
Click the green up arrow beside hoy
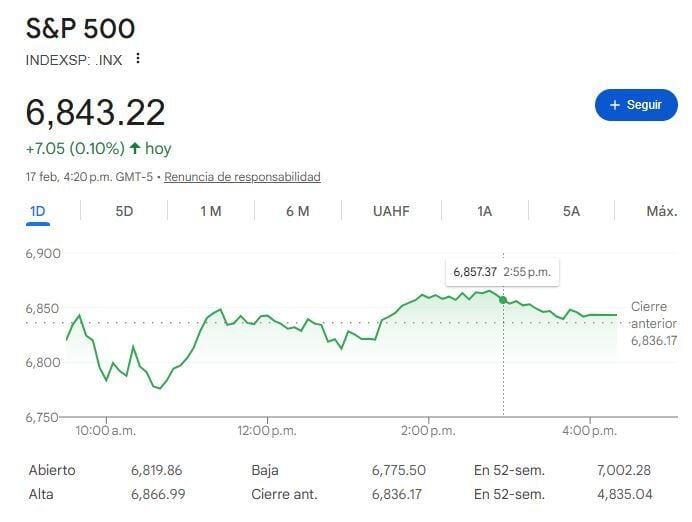(134, 148)
